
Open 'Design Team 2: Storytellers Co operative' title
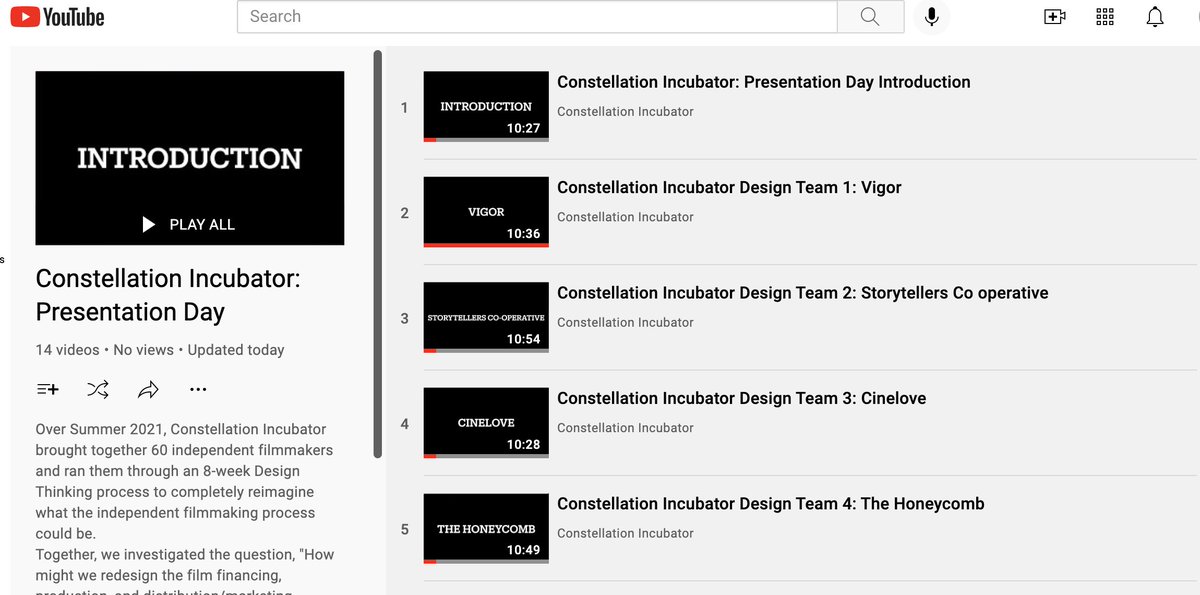pos(803,293)
